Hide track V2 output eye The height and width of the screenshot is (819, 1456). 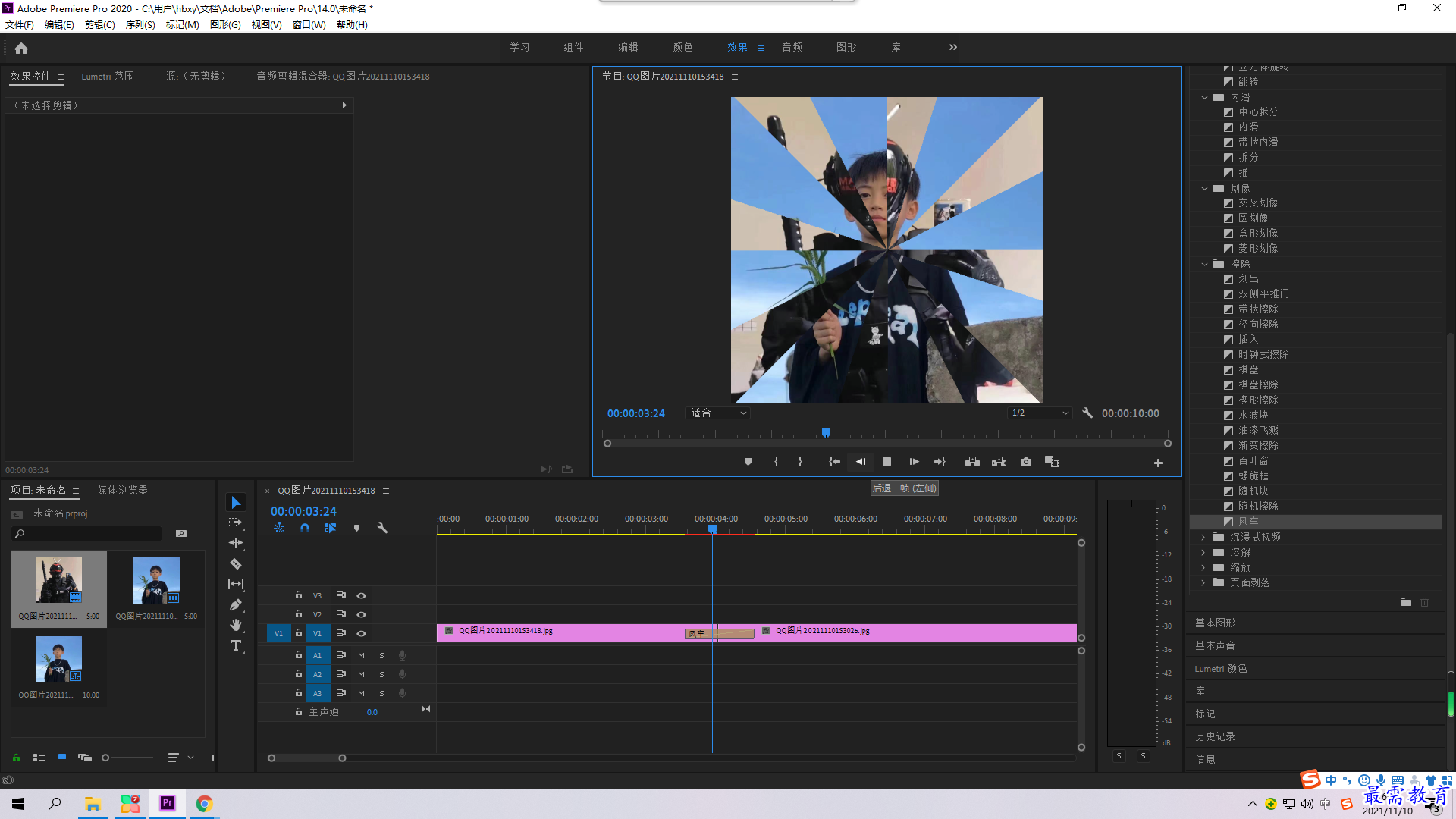click(x=362, y=614)
